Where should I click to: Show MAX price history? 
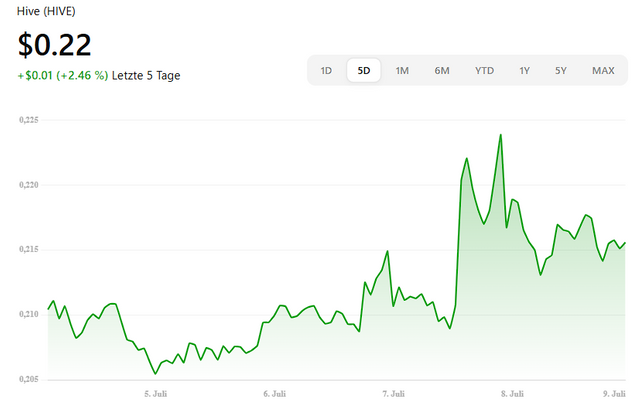(603, 71)
